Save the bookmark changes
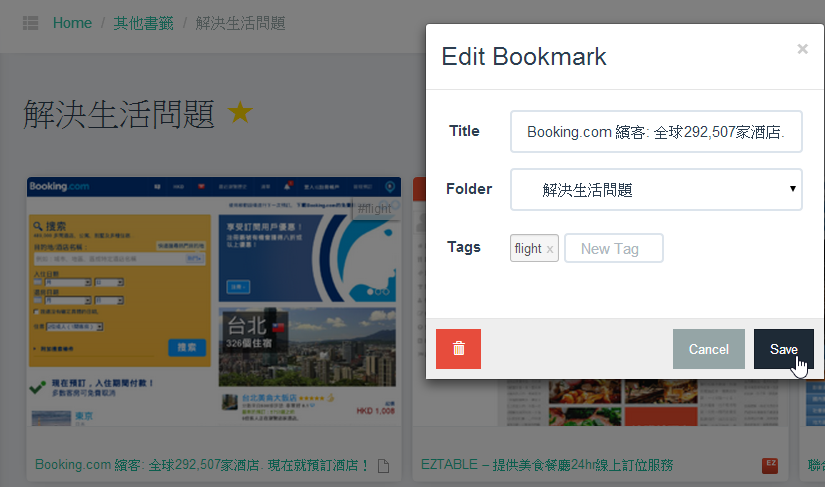825x487 pixels. [783, 349]
